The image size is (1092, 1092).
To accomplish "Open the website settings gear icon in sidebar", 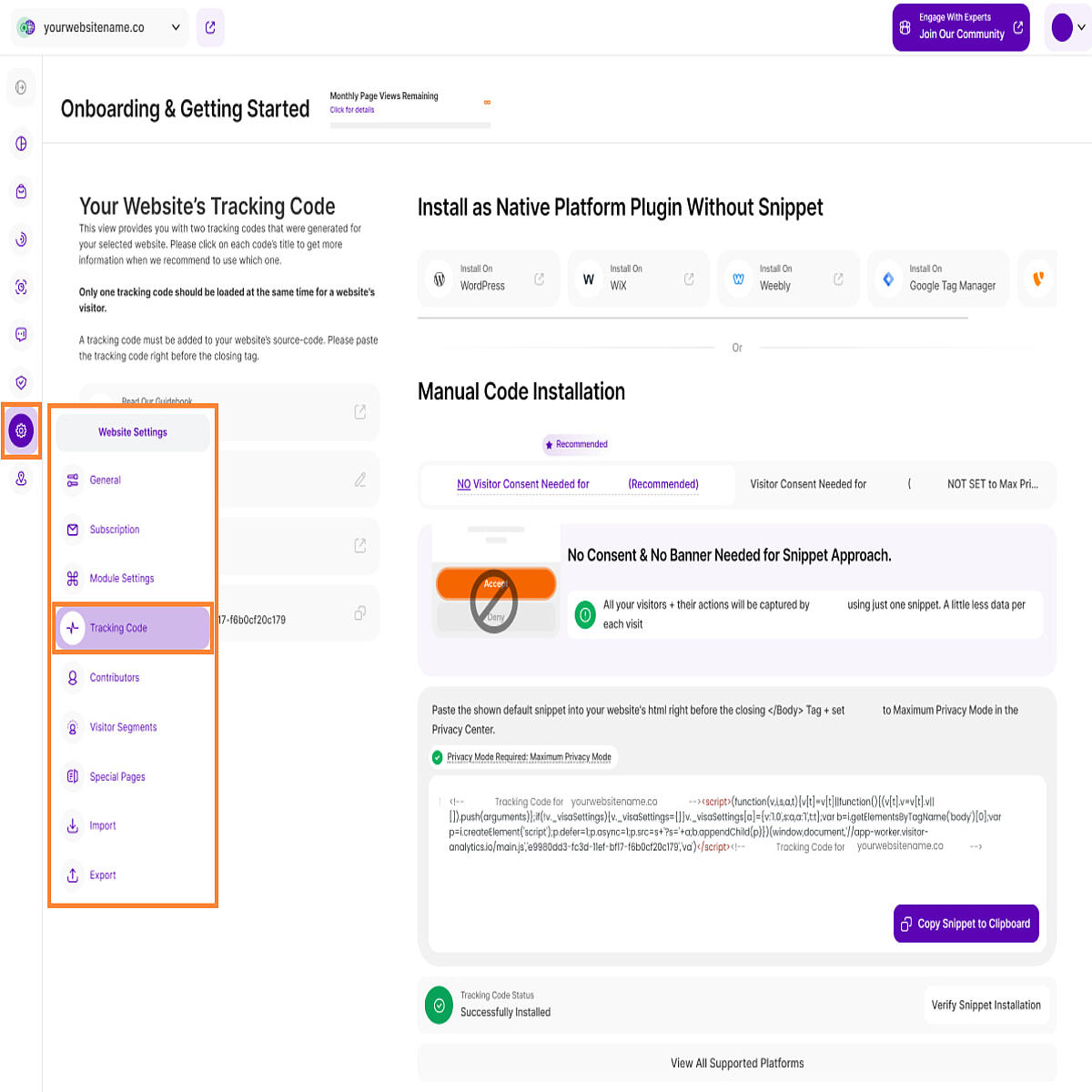I will (x=21, y=430).
